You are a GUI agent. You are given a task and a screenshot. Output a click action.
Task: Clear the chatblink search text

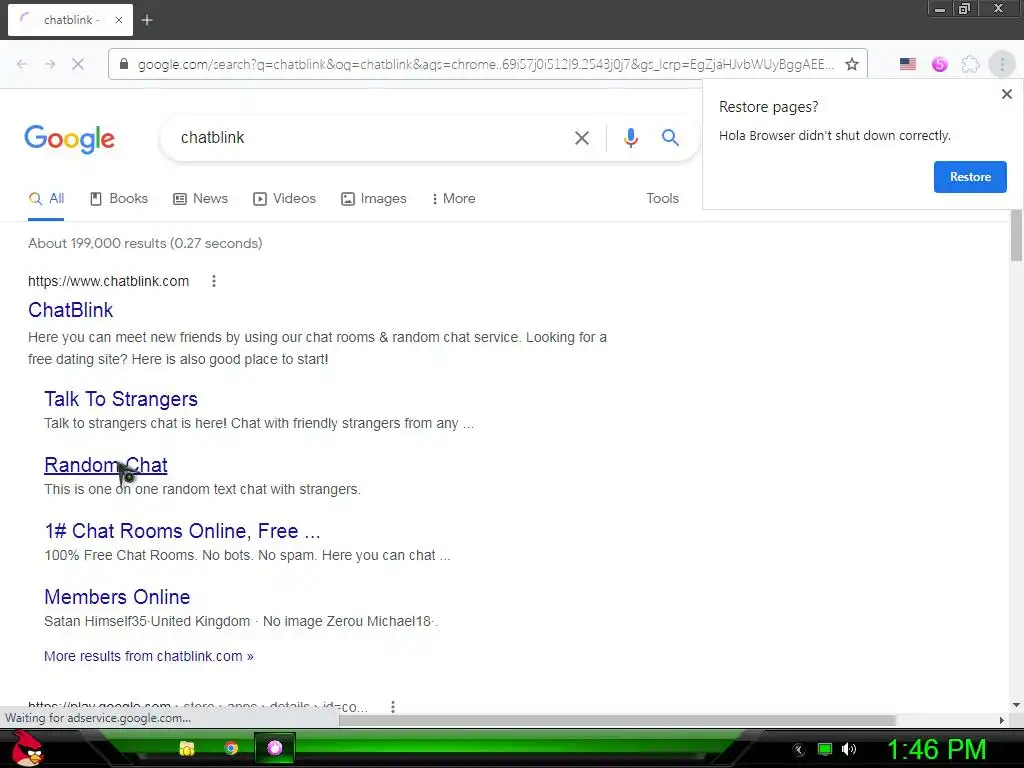point(581,138)
